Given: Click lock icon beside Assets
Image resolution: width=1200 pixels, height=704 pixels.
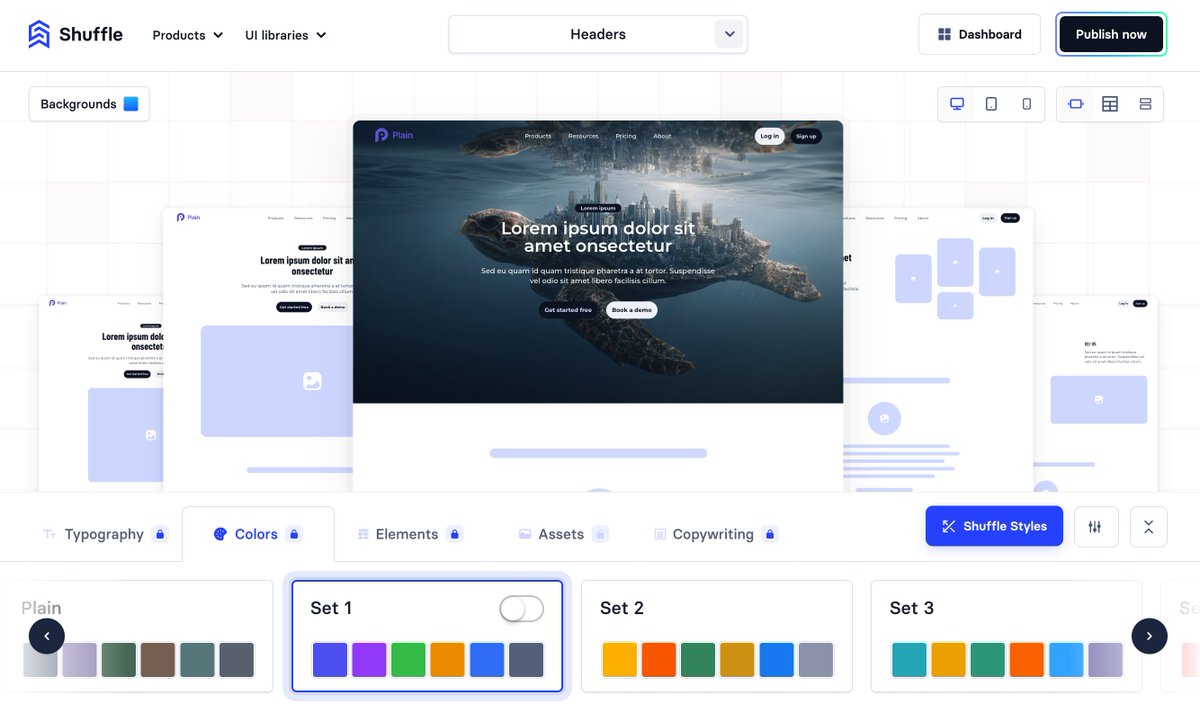Looking at the screenshot, I should pos(600,534).
